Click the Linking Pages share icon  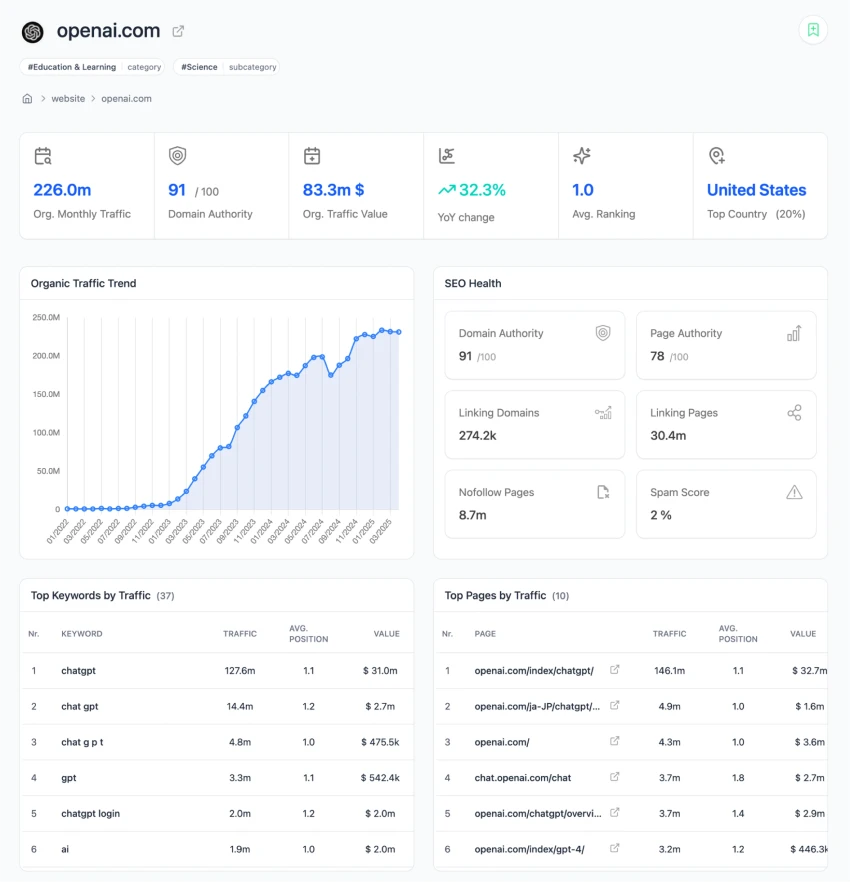click(794, 413)
